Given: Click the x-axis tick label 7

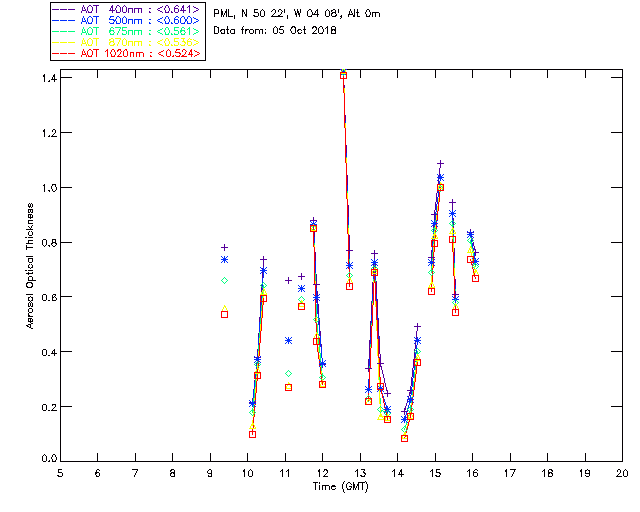Looking at the screenshot, I should click(135, 473).
